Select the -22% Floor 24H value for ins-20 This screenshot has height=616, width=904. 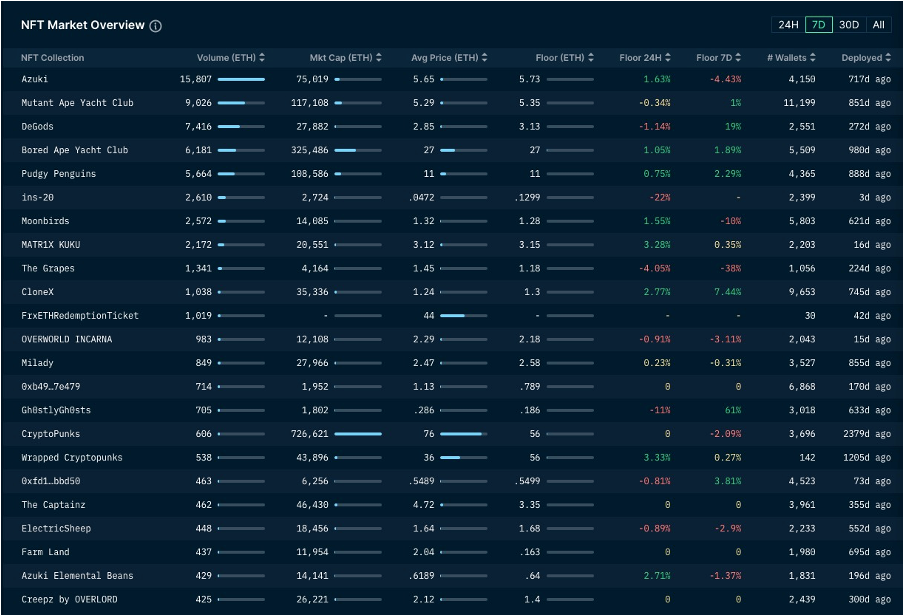click(x=660, y=197)
